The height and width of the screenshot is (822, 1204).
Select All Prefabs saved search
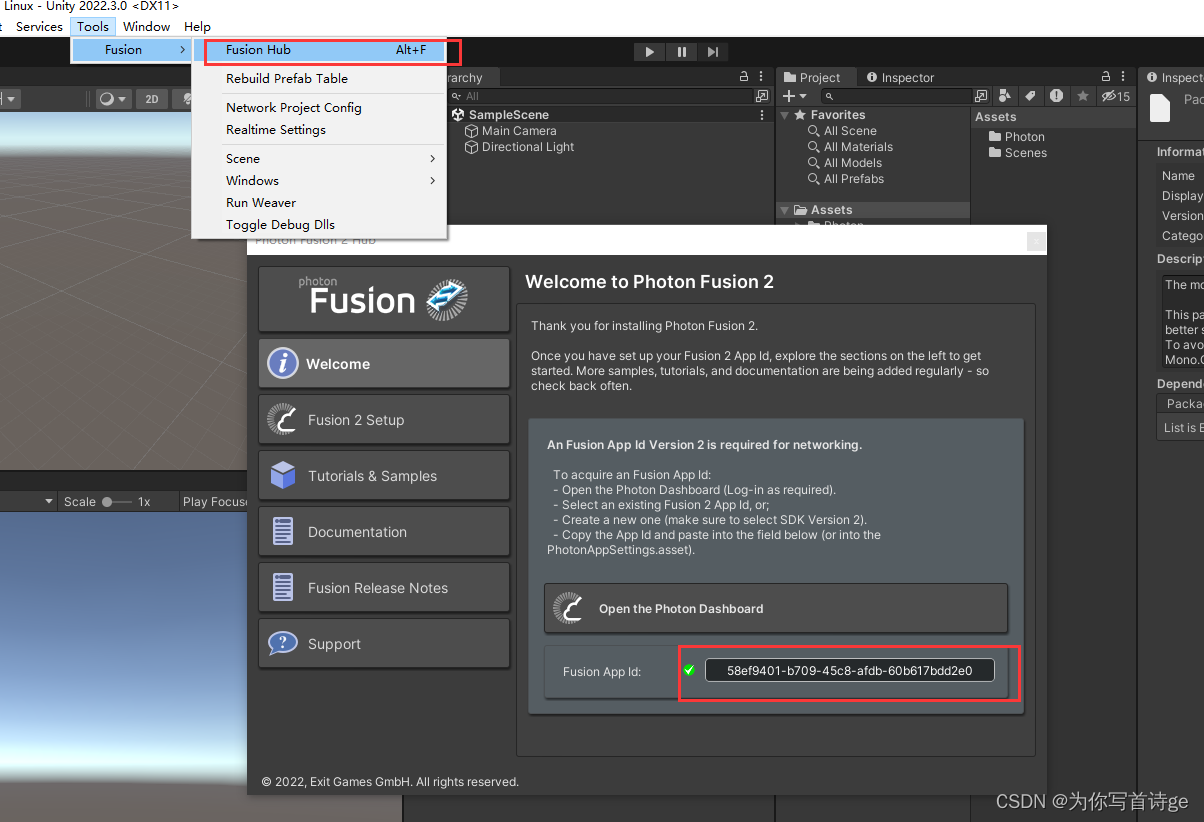pos(854,179)
